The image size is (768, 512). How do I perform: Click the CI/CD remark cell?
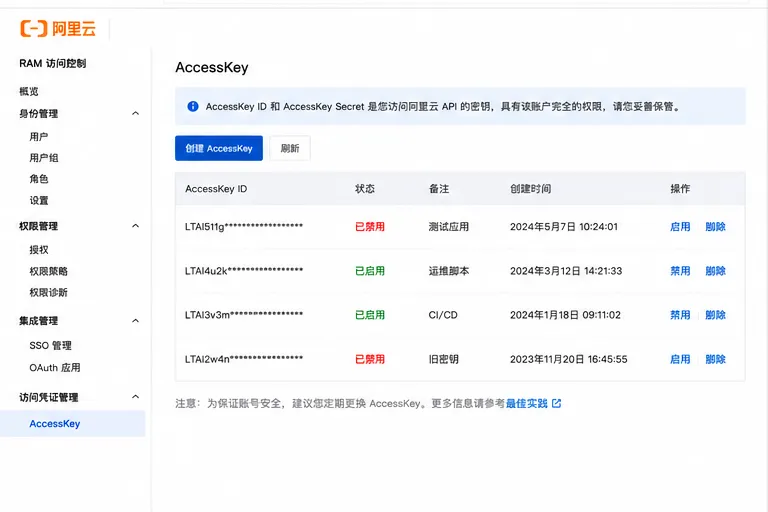[x=443, y=315]
